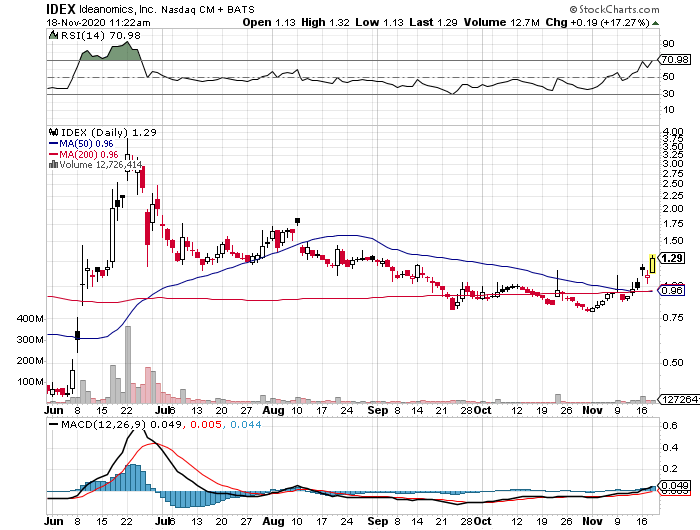Click the IDEX (Daily) 1.29 legend label
This screenshot has height=530, width=700.
click(108, 133)
